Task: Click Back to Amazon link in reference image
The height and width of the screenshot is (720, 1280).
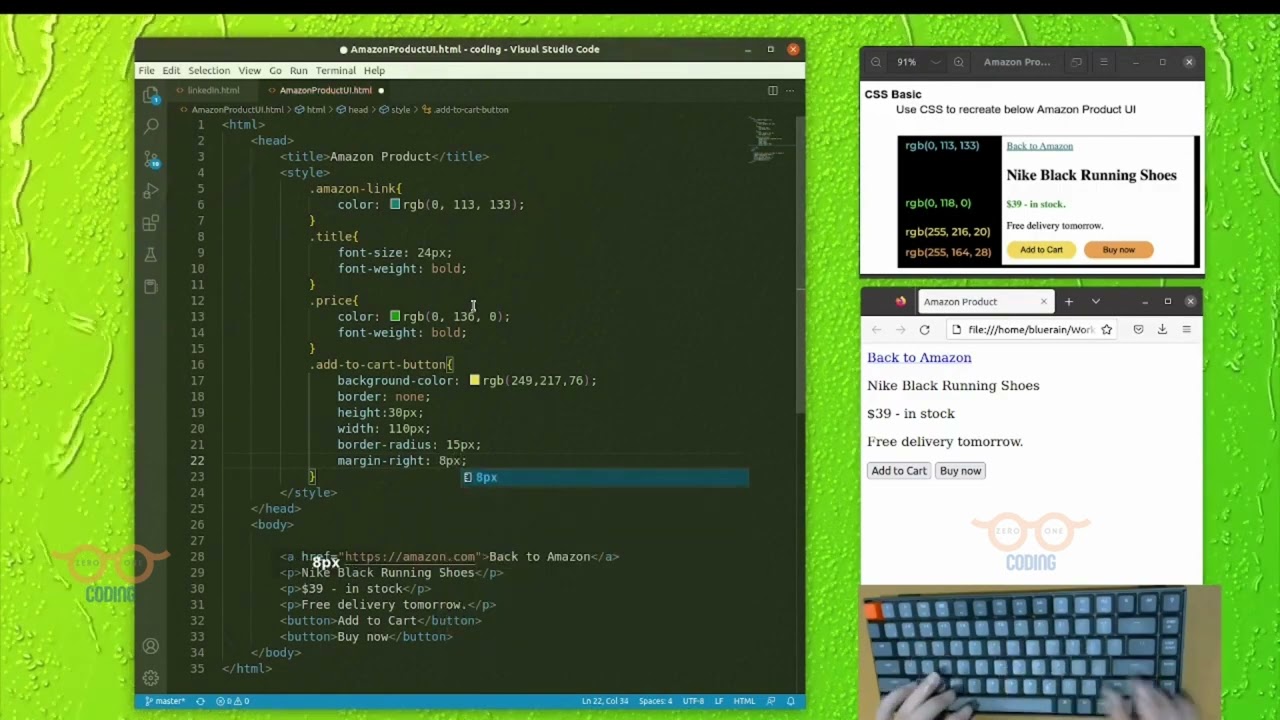Action: tap(1039, 146)
